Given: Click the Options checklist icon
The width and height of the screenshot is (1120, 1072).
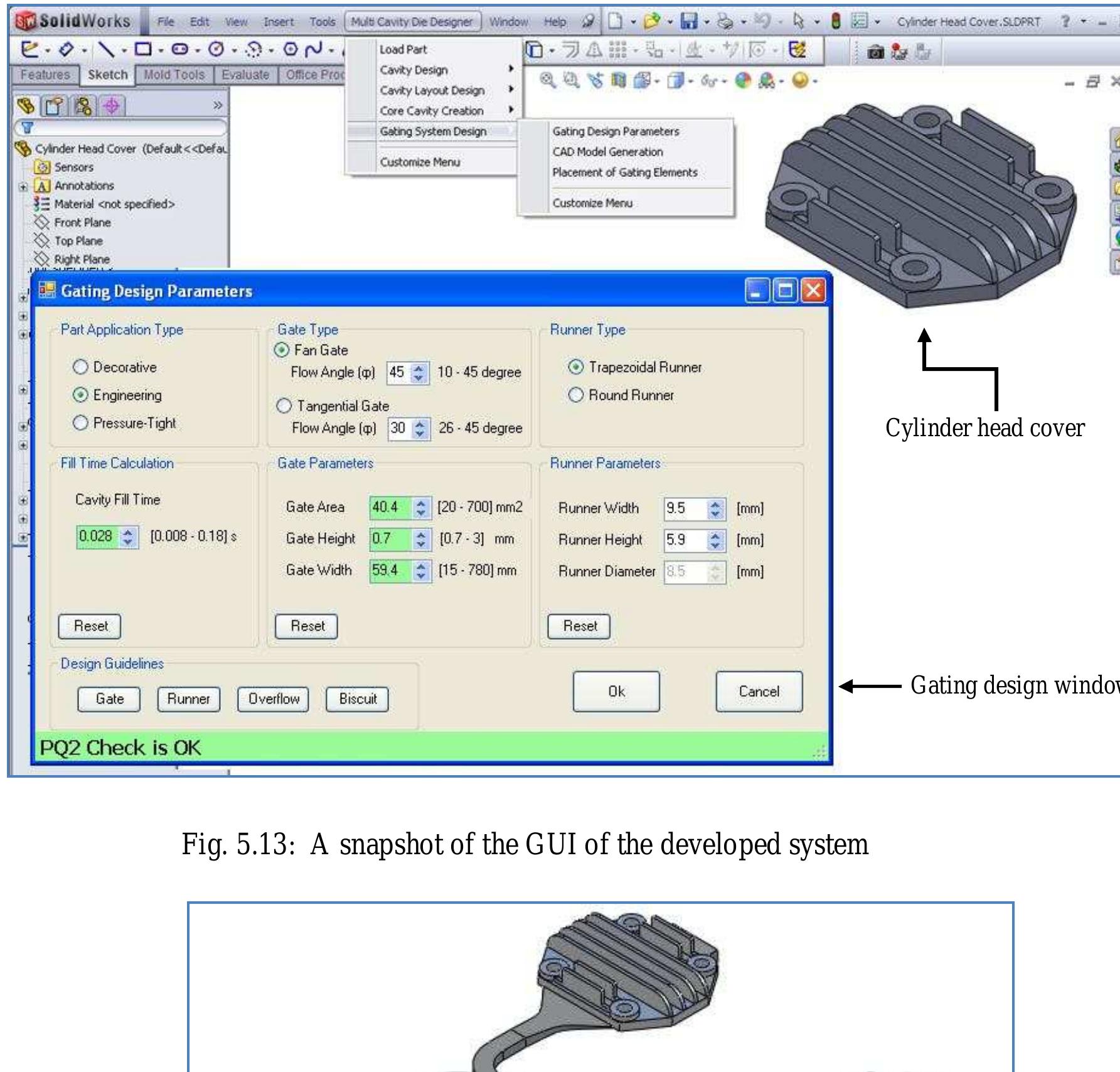Looking at the screenshot, I should (x=858, y=22).
